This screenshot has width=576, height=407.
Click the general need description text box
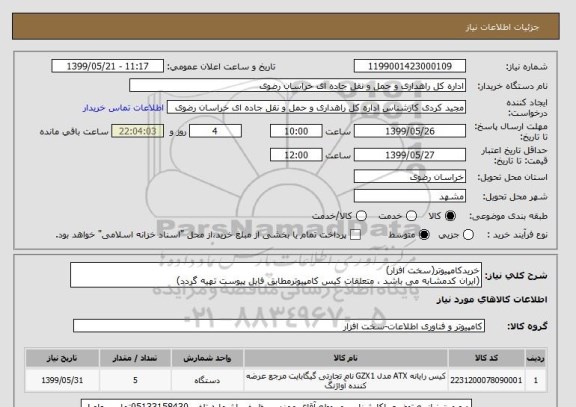[x=276, y=275]
